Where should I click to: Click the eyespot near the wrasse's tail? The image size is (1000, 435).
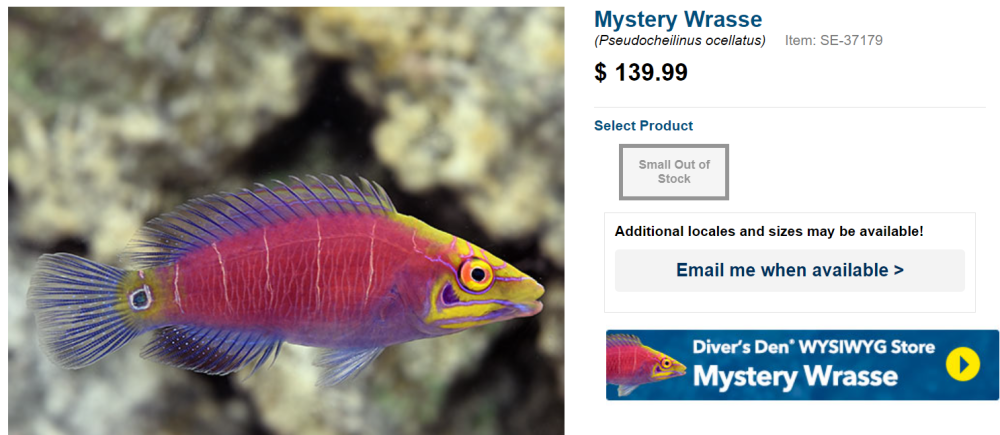pos(140,298)
